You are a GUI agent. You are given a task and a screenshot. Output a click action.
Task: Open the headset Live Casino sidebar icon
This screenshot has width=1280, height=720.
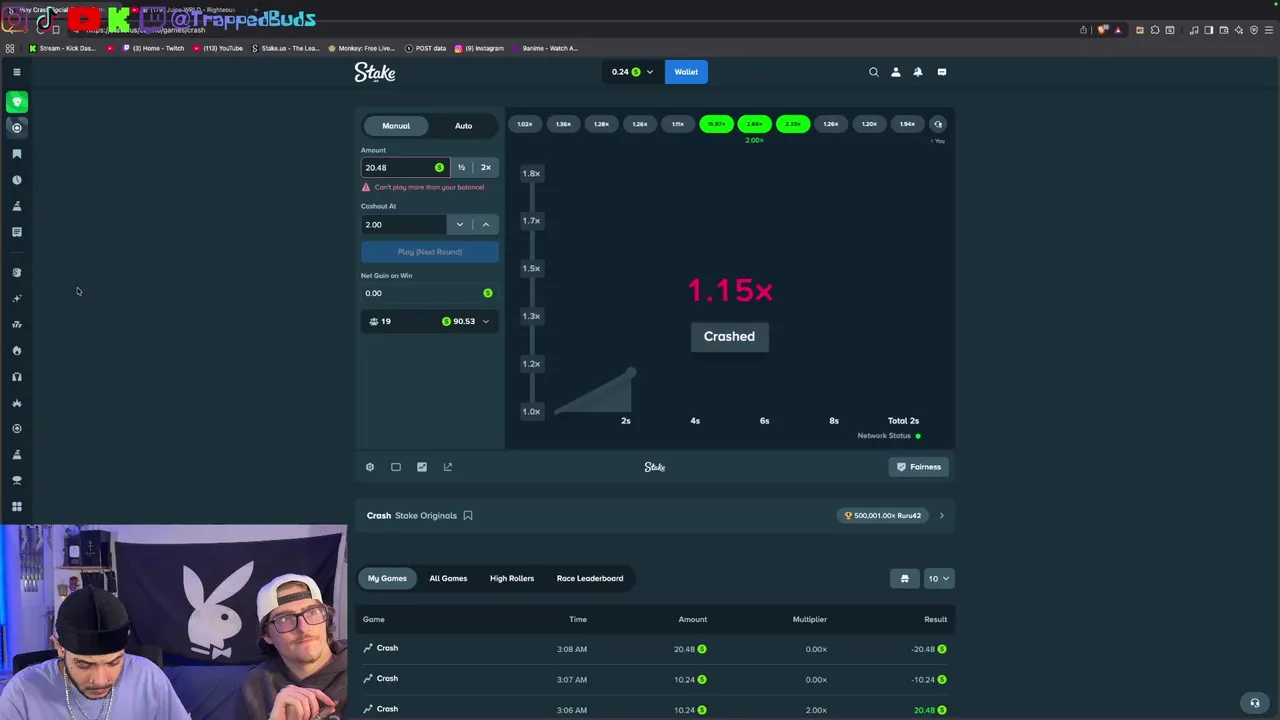point(17,377)
